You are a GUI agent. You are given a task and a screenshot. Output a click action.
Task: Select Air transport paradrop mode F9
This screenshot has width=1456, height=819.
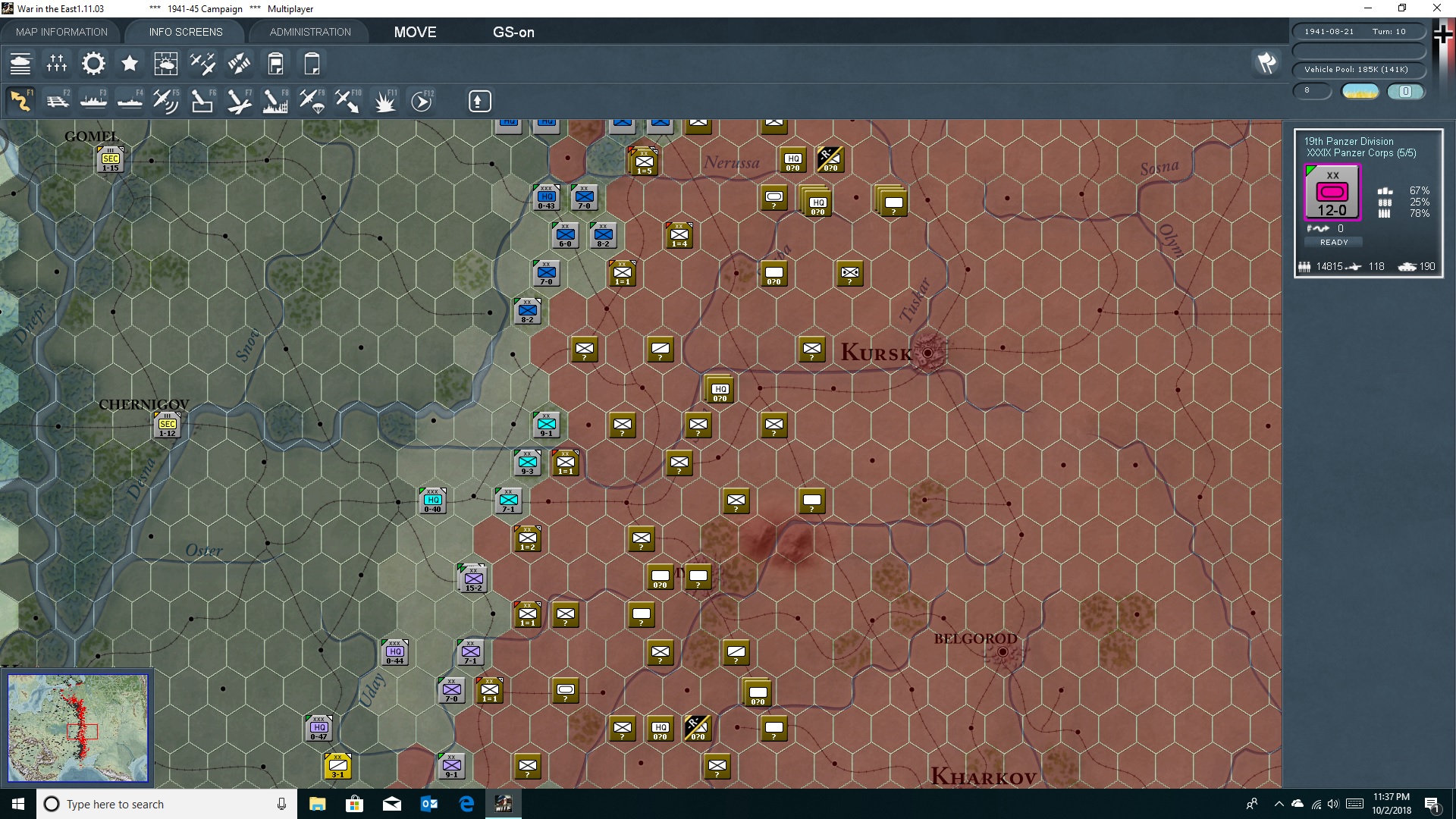tap(312, 101)
